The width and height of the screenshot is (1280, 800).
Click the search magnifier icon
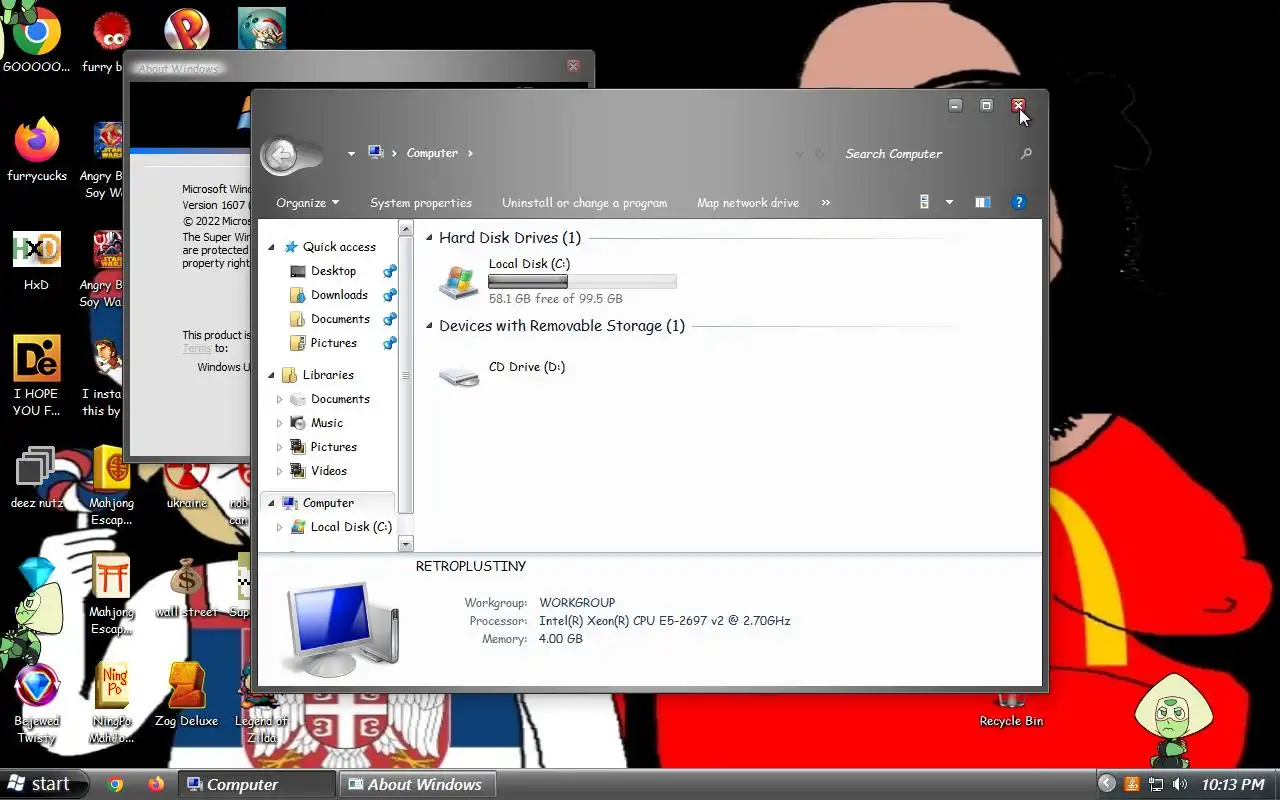click(x=1025, y=154)
